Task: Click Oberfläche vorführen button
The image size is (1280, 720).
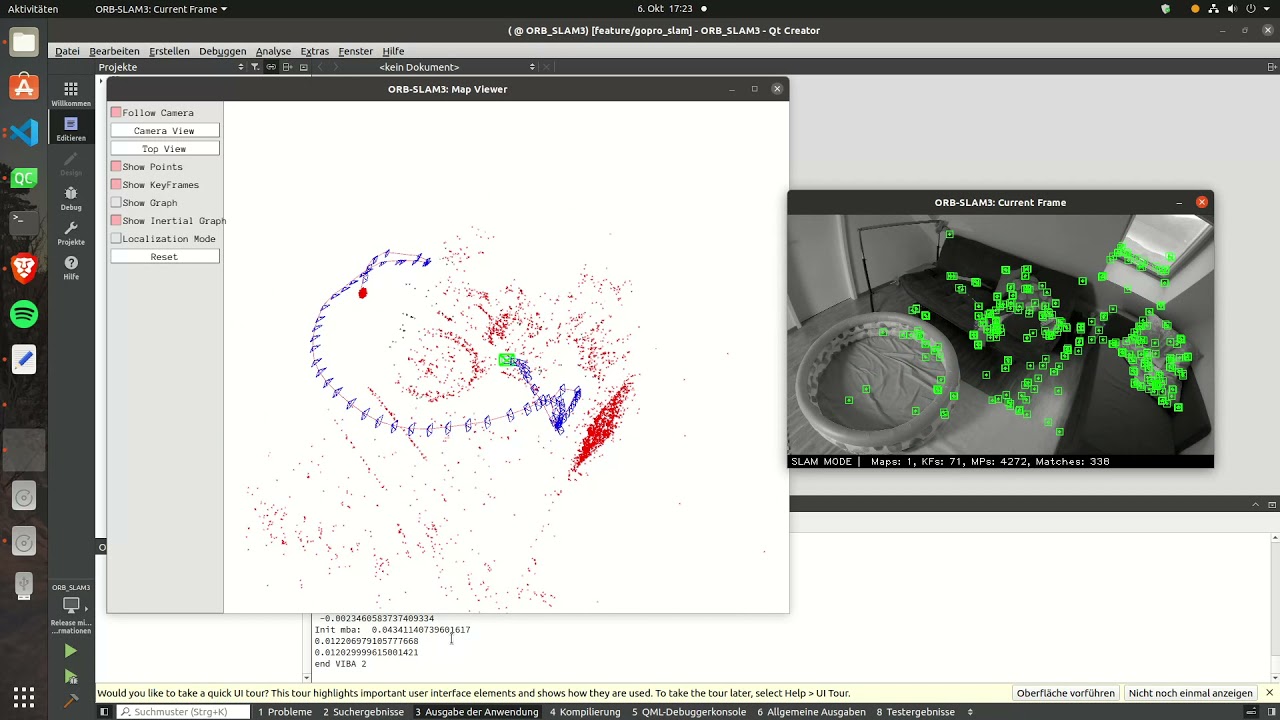Action: pyautogui.click(x=1066, y=693)
